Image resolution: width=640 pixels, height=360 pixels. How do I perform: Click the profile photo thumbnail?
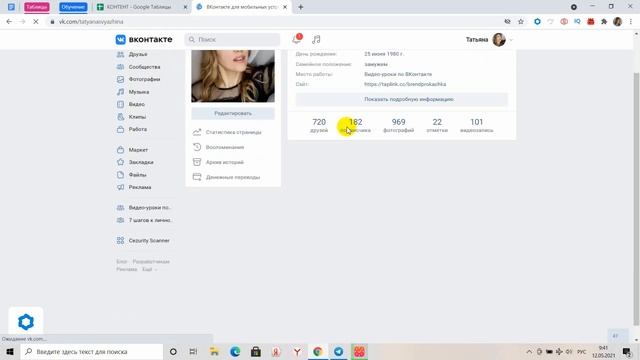pos(233,76)
